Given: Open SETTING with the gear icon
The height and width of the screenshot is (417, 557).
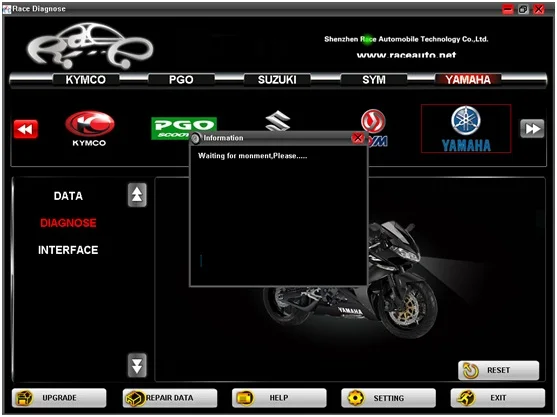Looking at the screenshot, I should pyautogui.click(x=389, y=398).
